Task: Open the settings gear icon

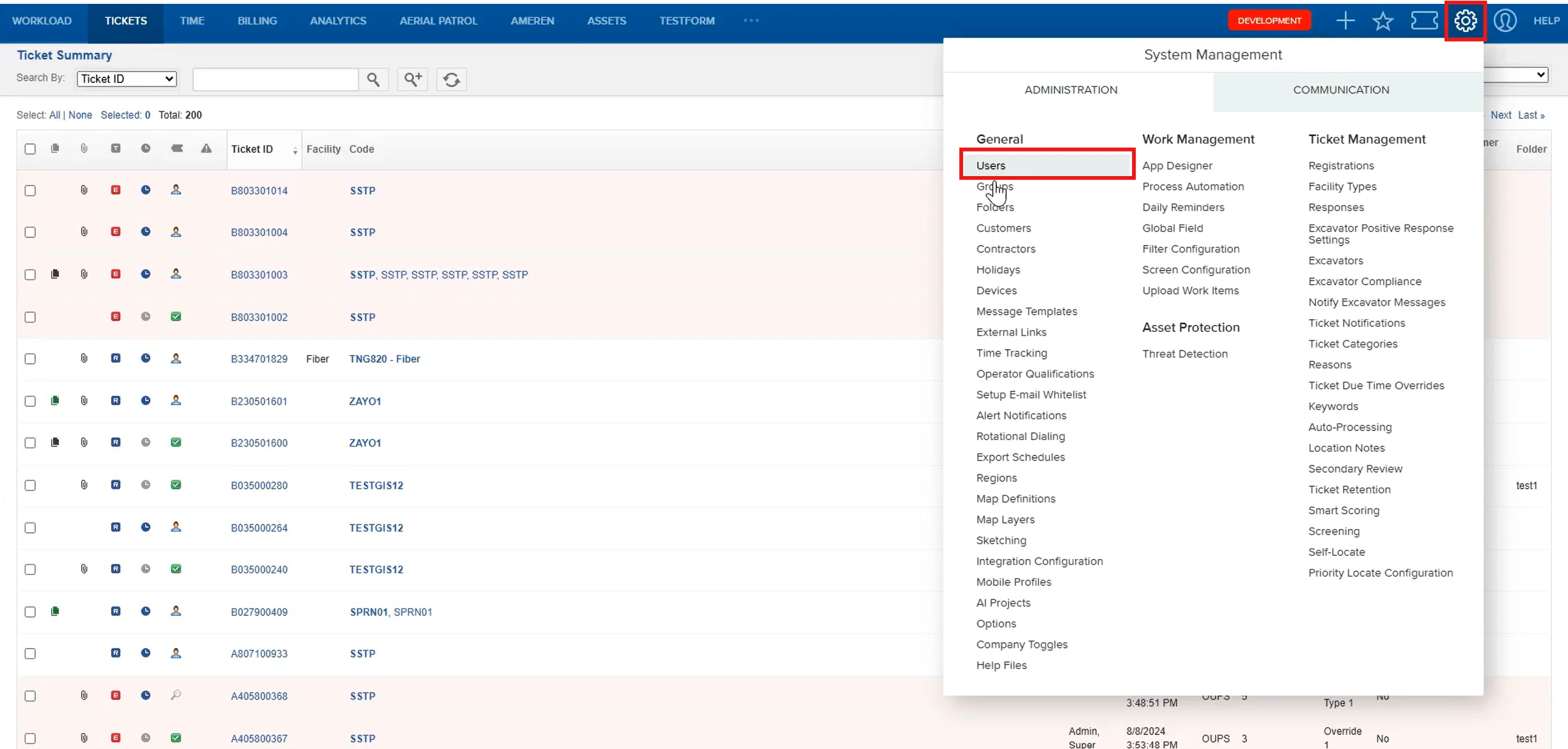Action: tap(1465, 20)
